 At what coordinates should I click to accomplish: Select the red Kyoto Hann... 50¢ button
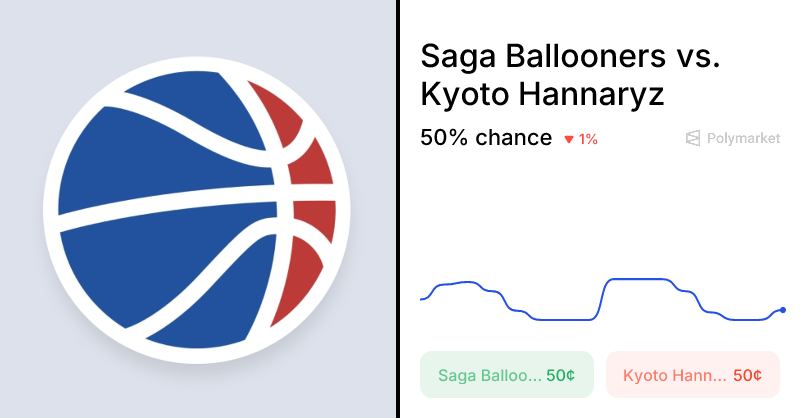click(x=692, y=375)
